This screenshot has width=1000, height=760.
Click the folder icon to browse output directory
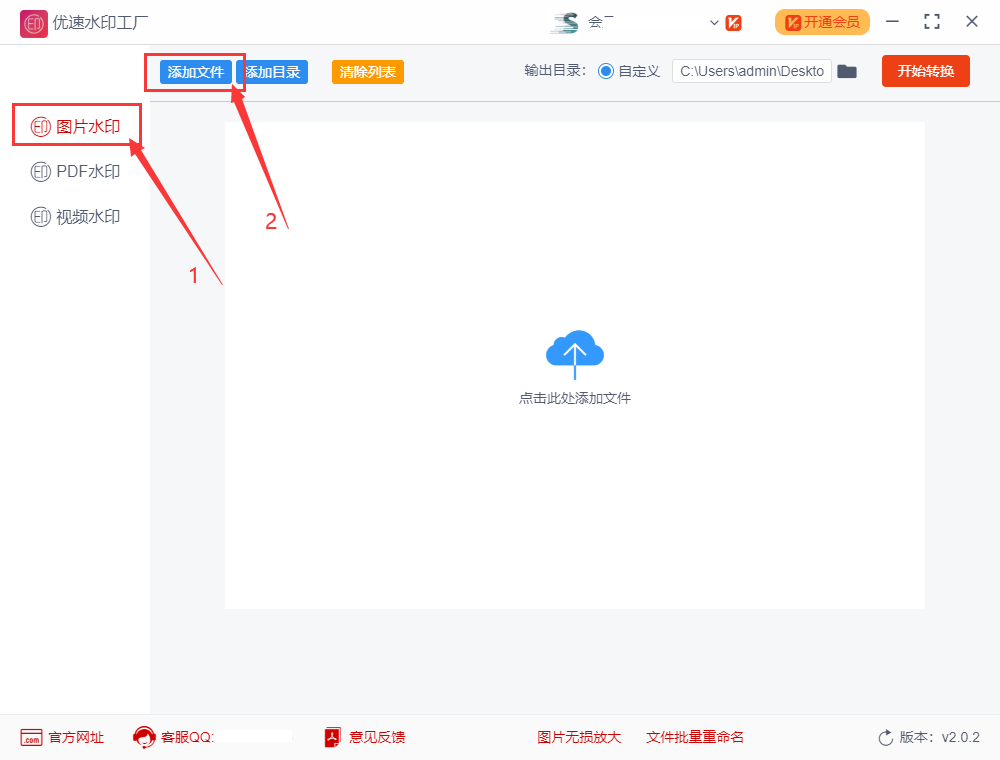[x=847, y=71]
